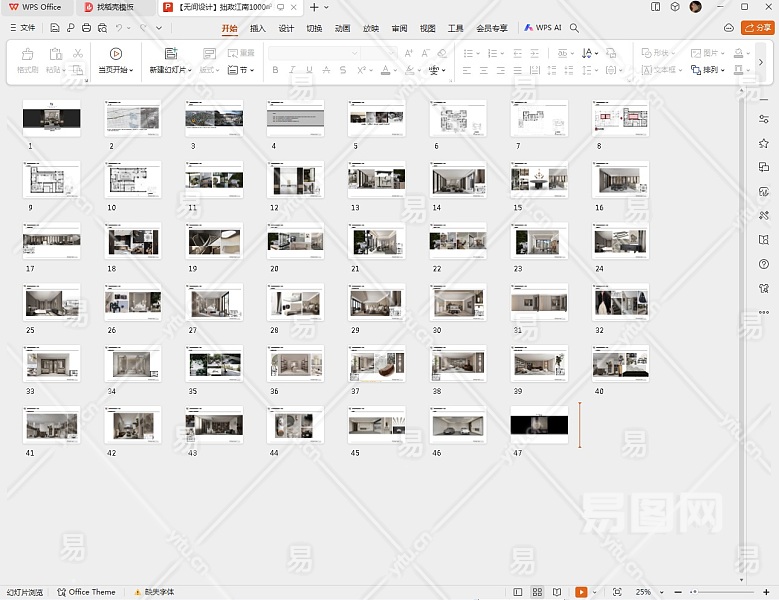Screen dimensions: 779x600
Task: Click the fit-to-window icon in status bar
Action: point(616,592)
